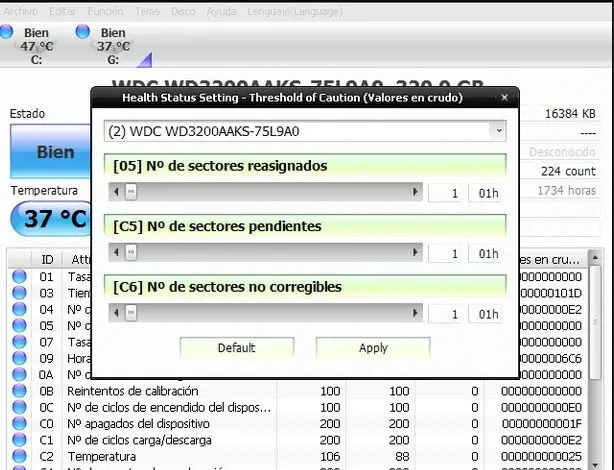This screenshot has width=614, height=470.
Task: Click raw value 00000000001F
Action: click(x=542, y=423)
